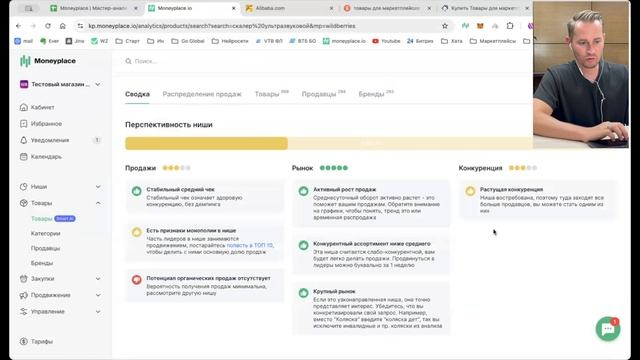Open Товары submenu item with Smart AI badge
The image size is (640, 360).
coord(53,219)
